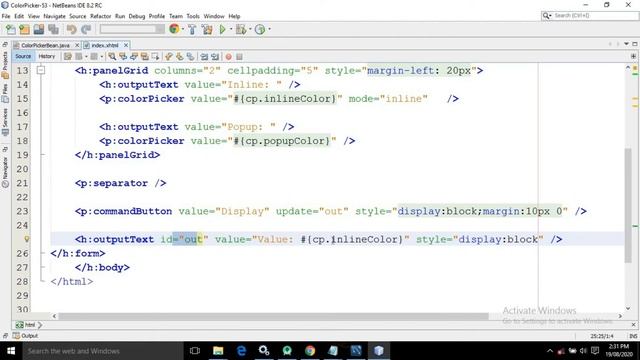Open the Files side panel

pyautogui.click(x=5, y=94)
